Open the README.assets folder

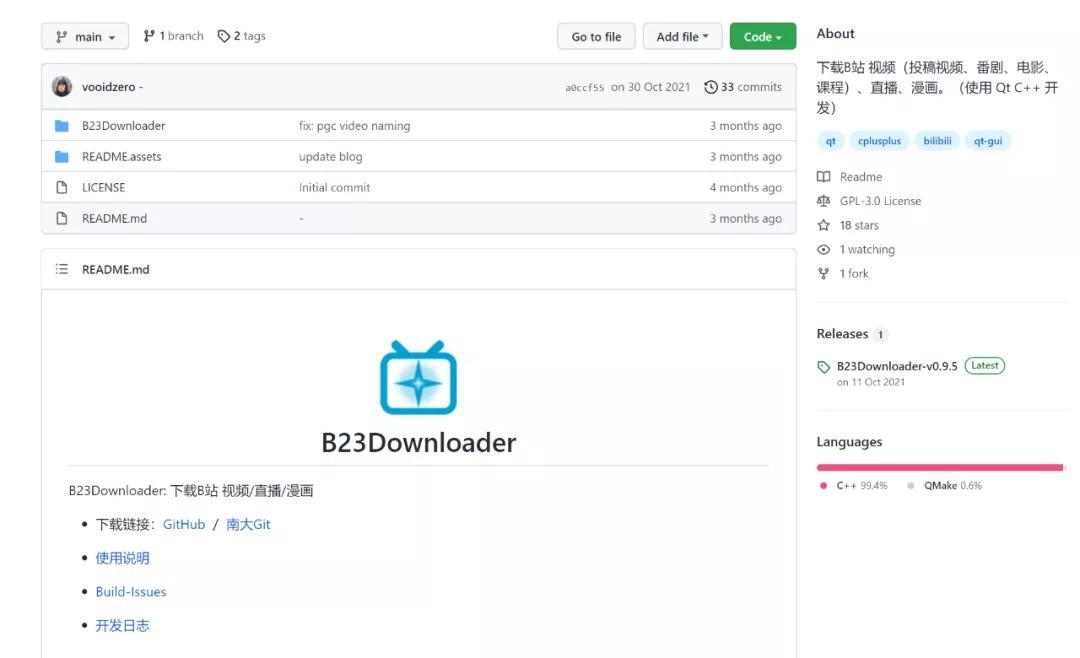[121, 156]
